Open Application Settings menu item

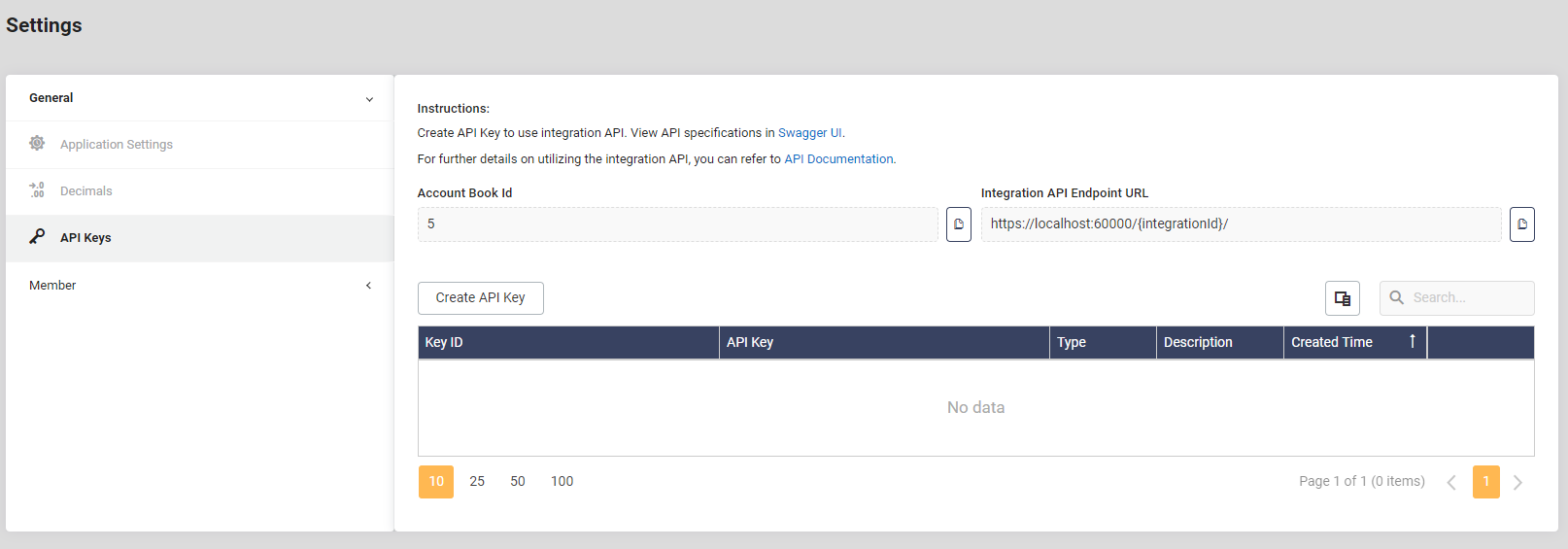199,145
